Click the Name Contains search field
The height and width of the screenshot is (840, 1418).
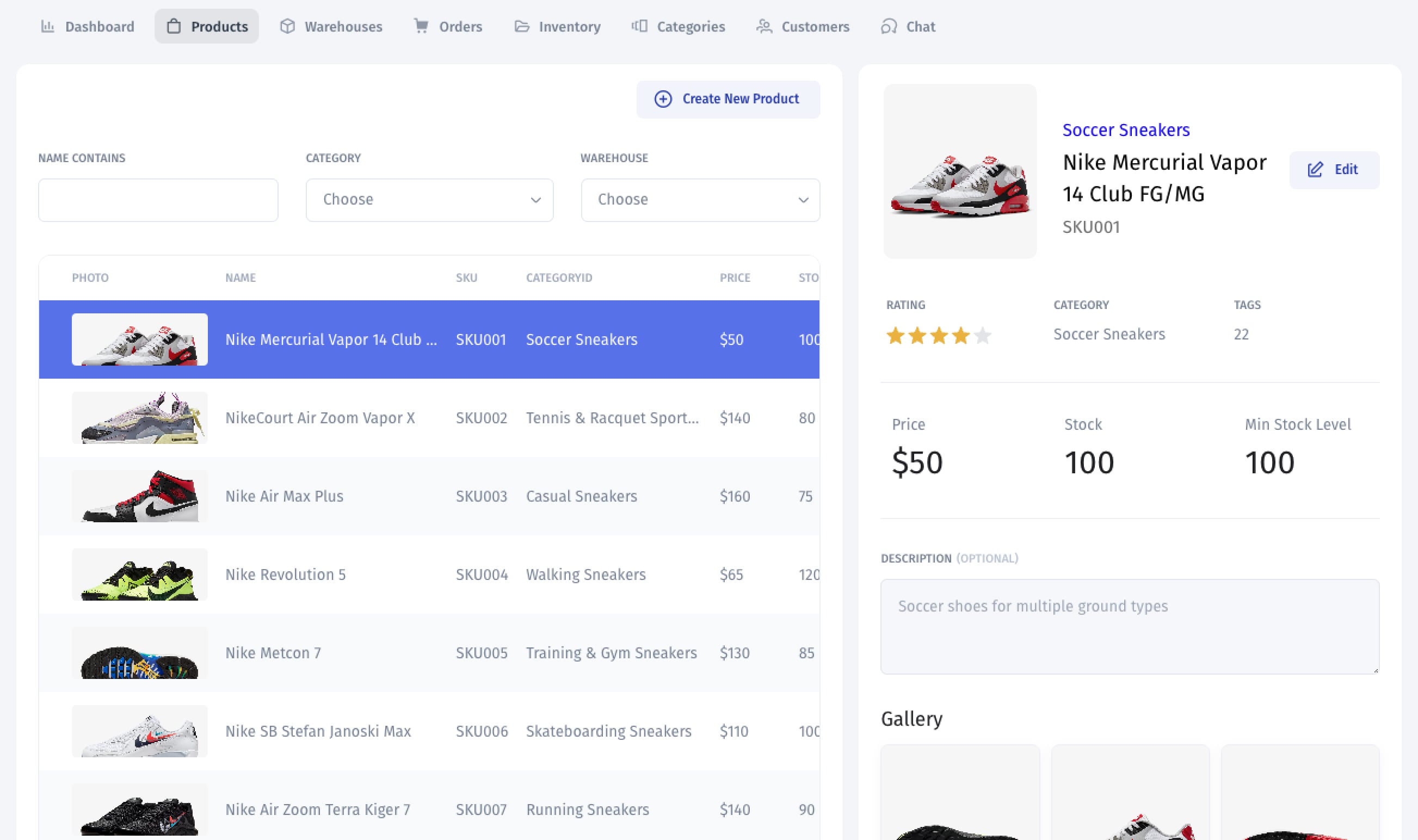point(158,200)
